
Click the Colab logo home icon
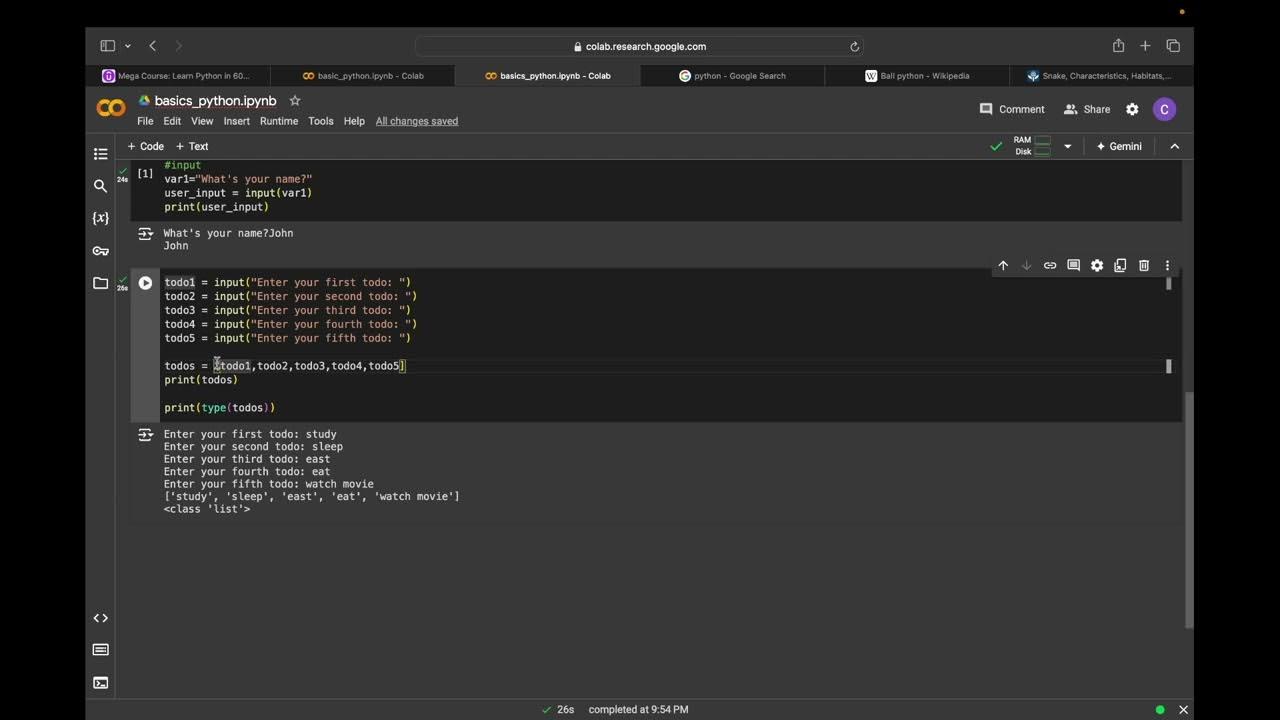click(x=111, y=108)
